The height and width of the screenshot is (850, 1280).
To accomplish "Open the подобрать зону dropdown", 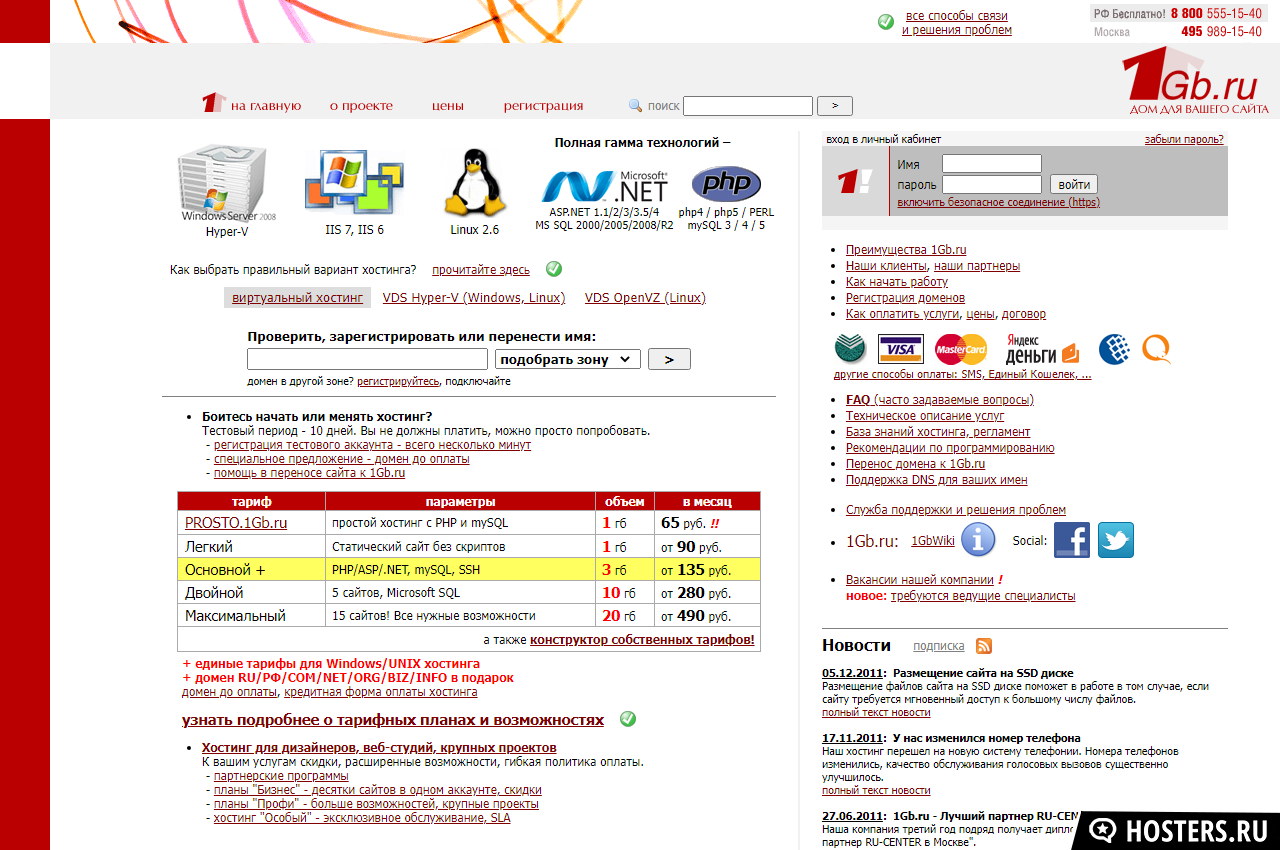I will point(568,359).
